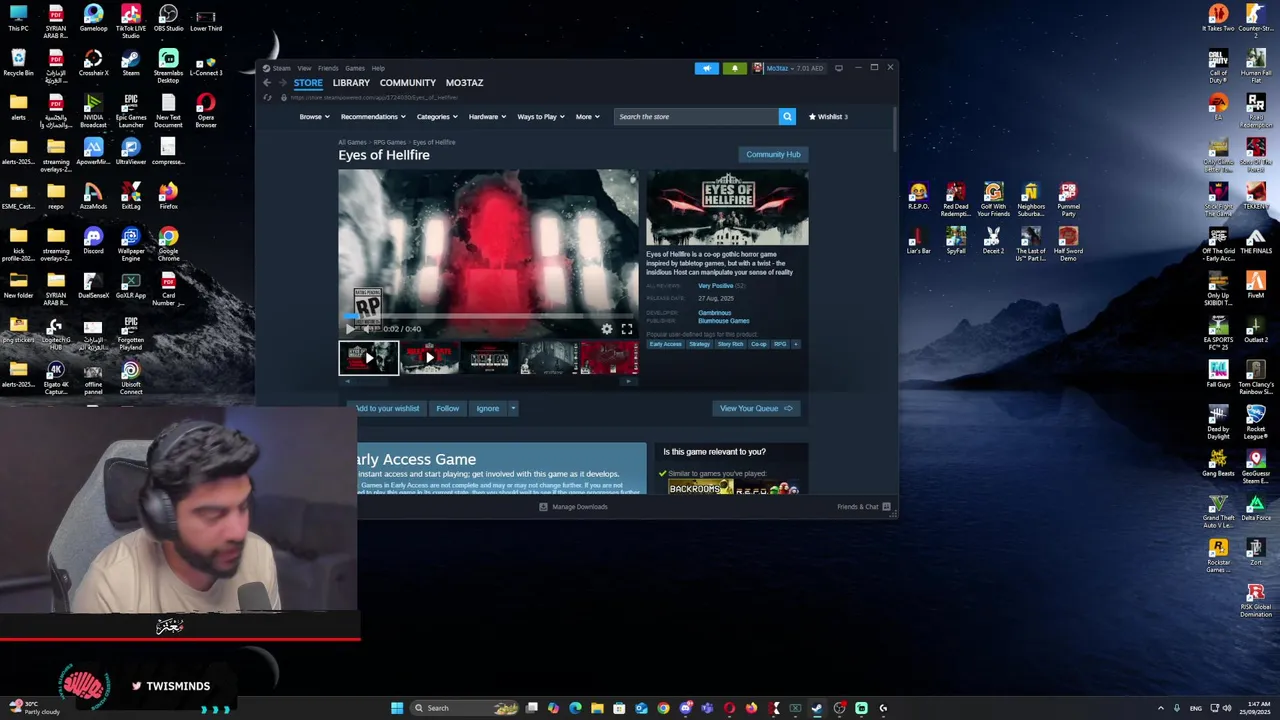Expand the Recommendations dropdown
This screenshot has width=1280, height=720.
(373, 117)
